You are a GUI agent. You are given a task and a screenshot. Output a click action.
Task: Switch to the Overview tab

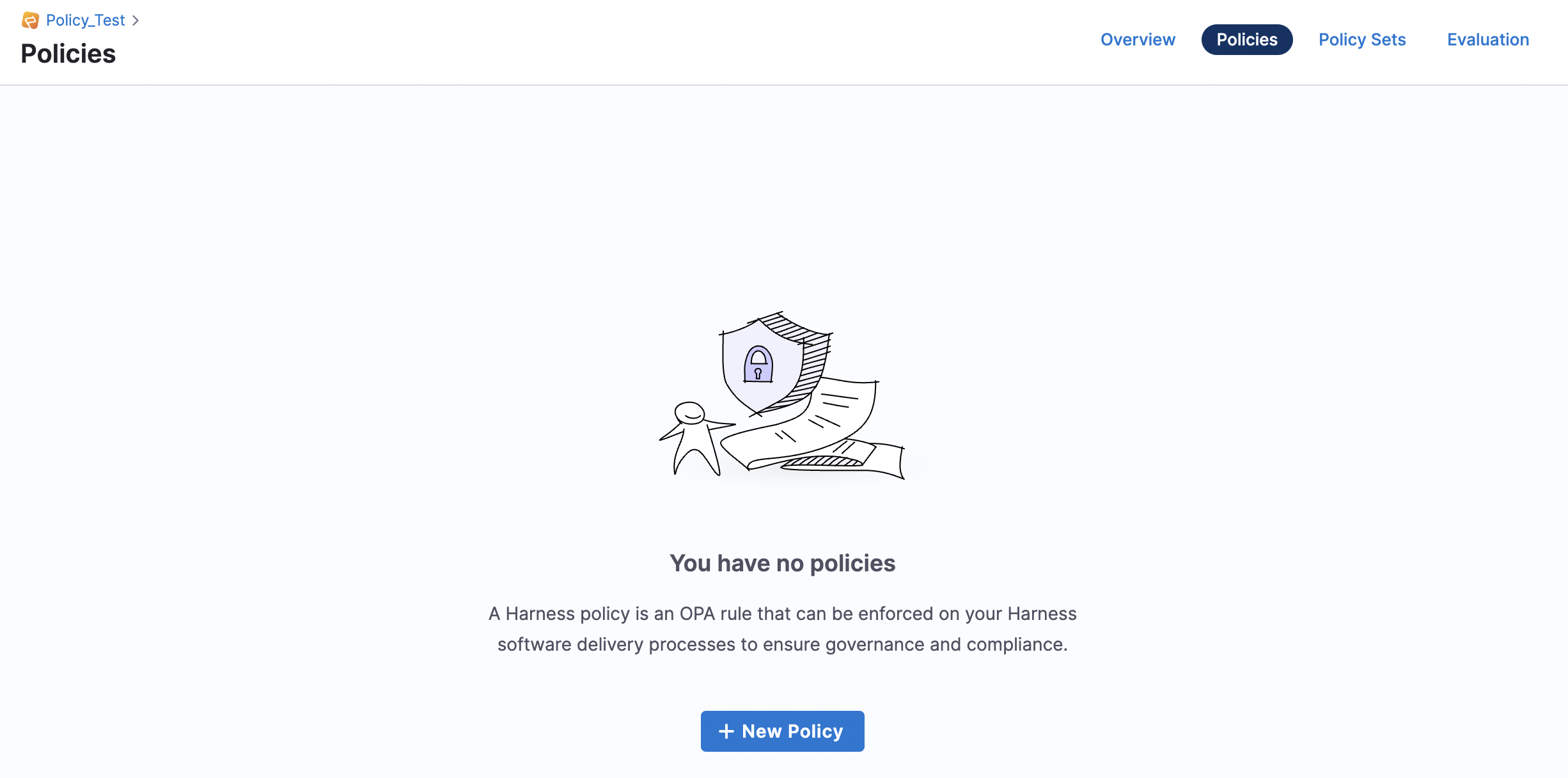[1138, 40]
